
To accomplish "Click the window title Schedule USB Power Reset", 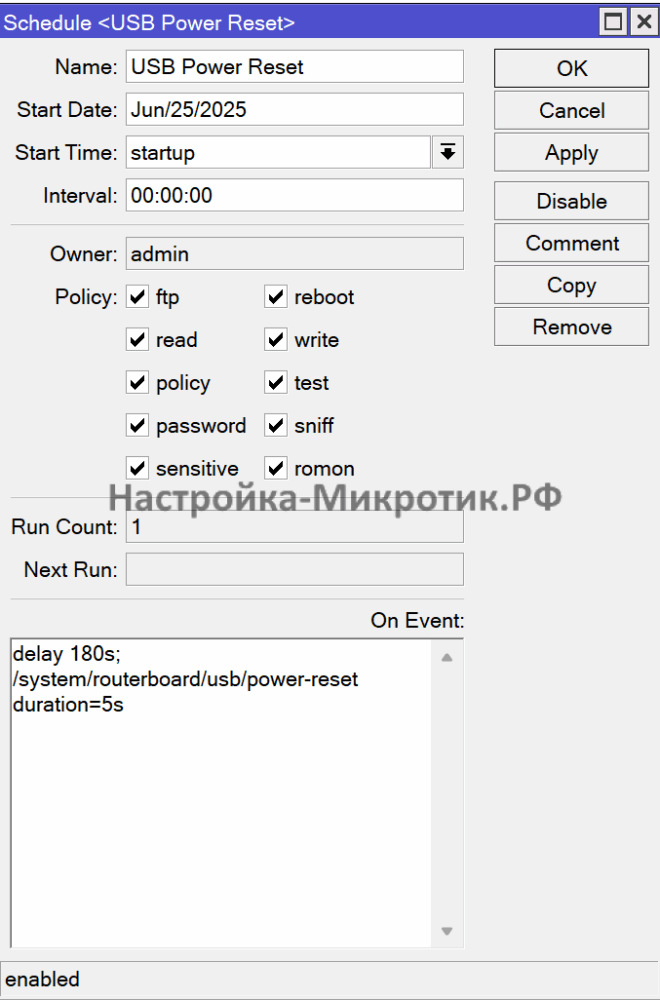I will point(149,23).
